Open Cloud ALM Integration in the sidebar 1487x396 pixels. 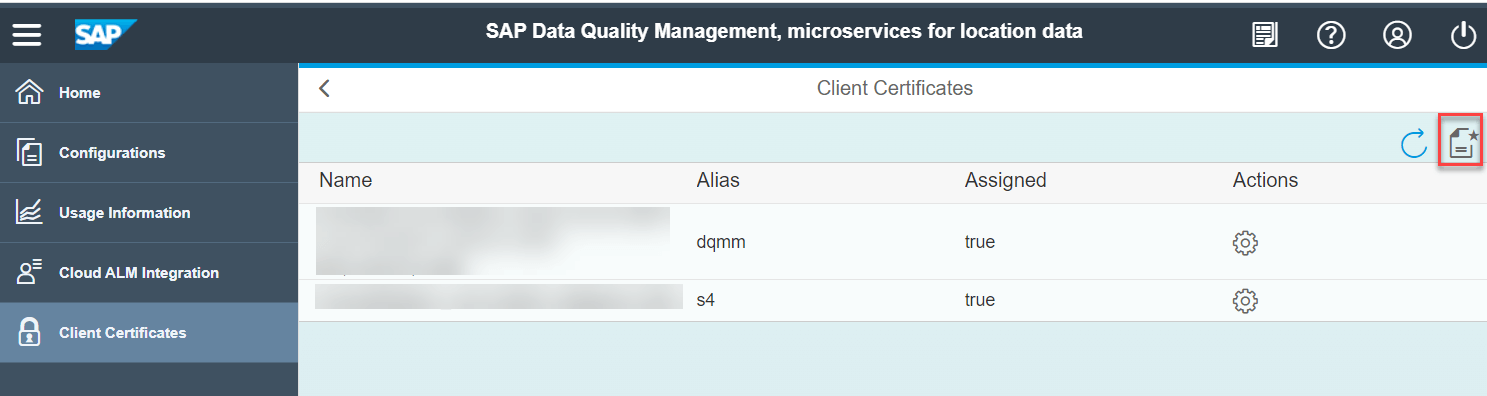tap(149, 273)
